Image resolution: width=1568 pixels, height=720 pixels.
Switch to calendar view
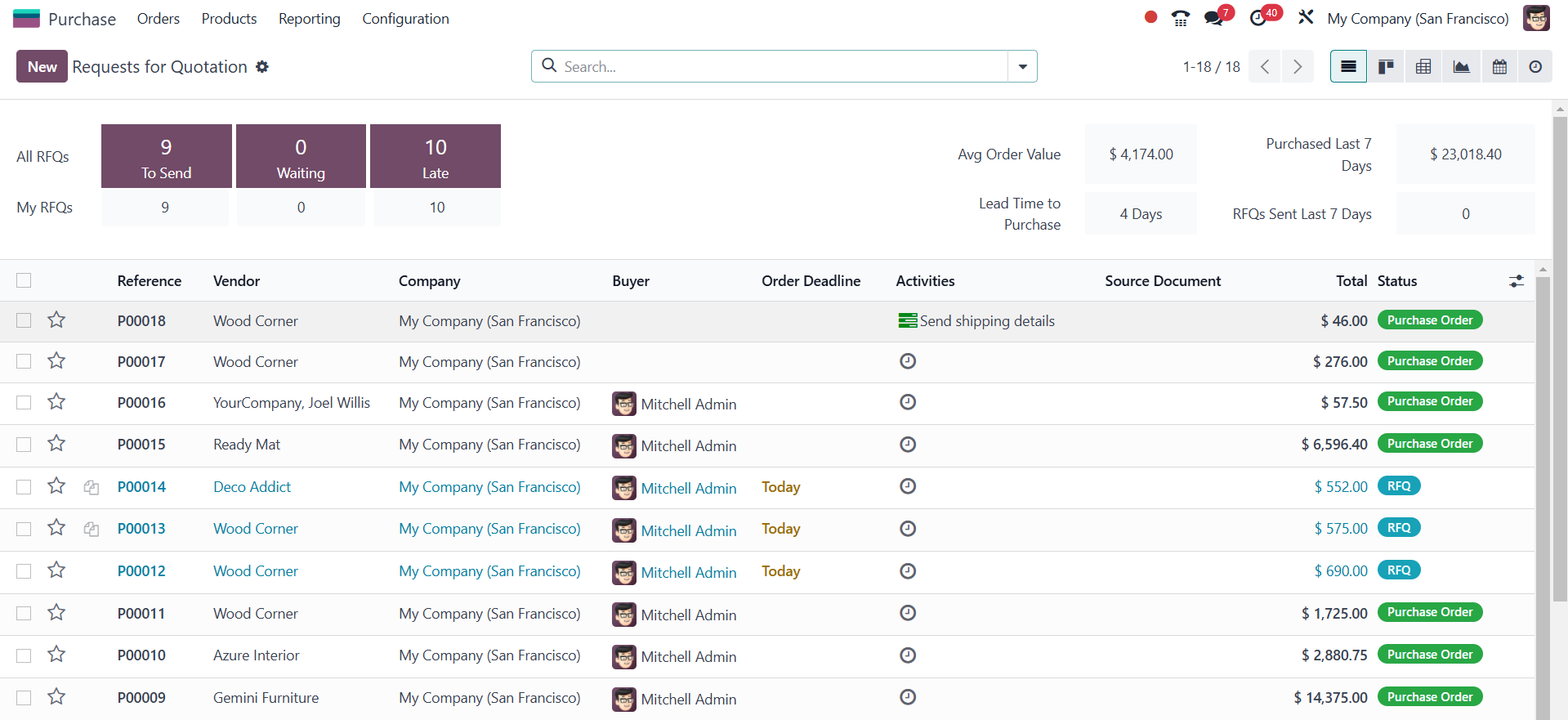(1499, 66)
